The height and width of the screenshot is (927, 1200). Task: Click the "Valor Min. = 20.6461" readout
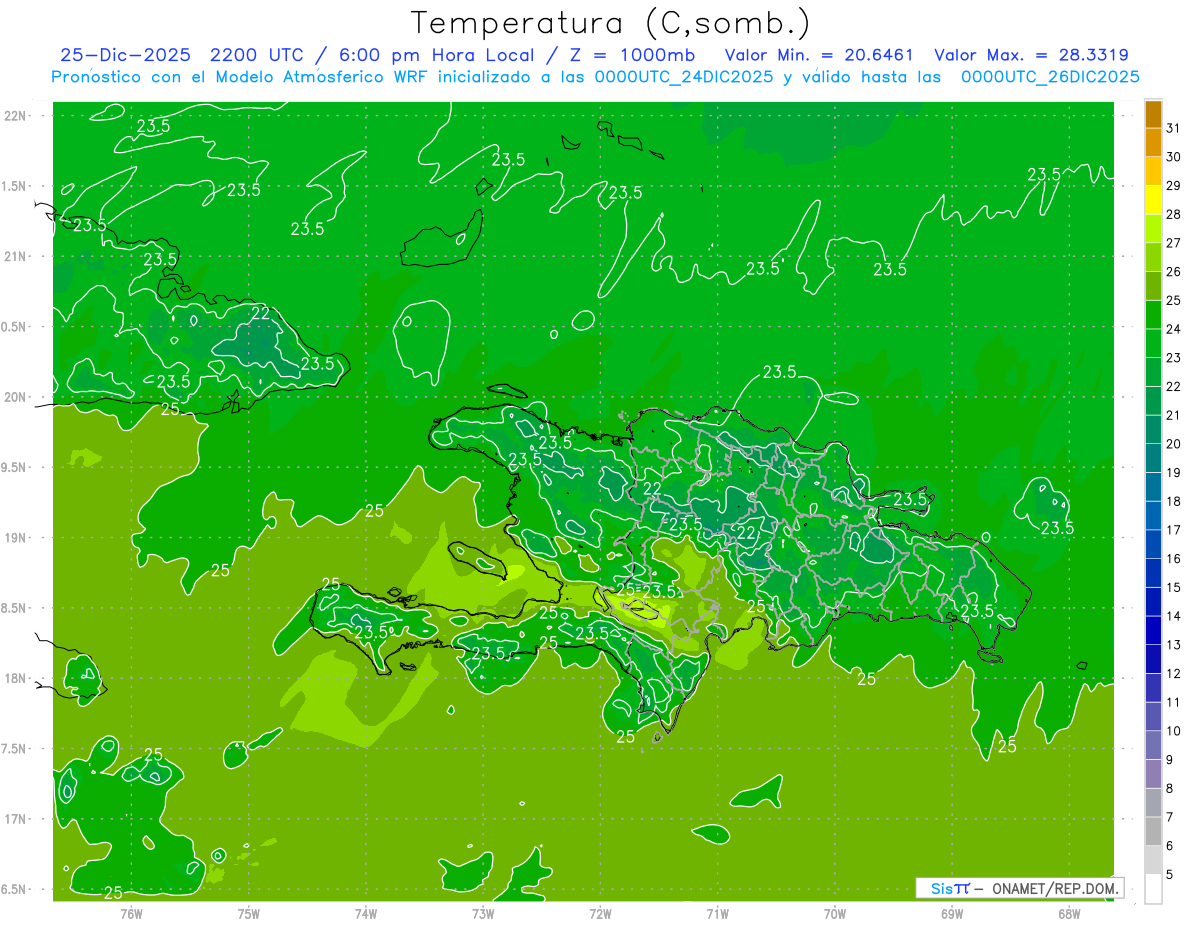point(819,55)
